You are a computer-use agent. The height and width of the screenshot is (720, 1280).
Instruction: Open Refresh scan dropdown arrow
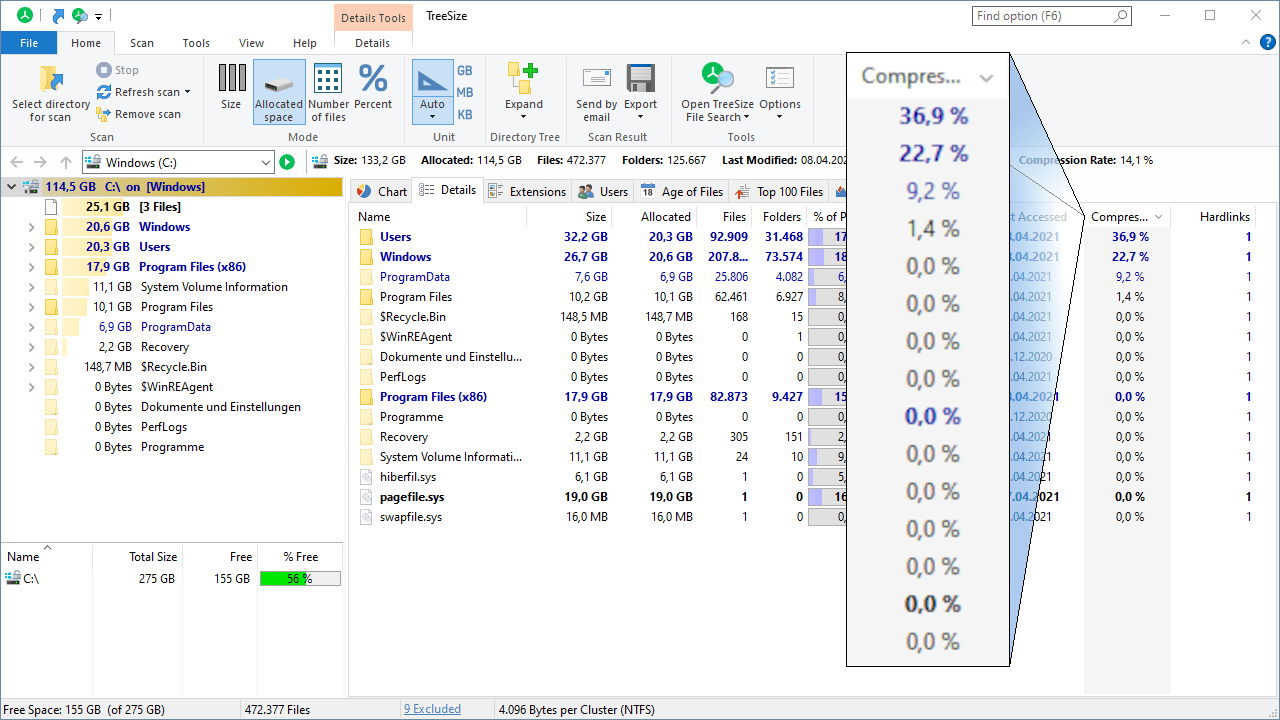pyautogui.click(x=187, y=92)
